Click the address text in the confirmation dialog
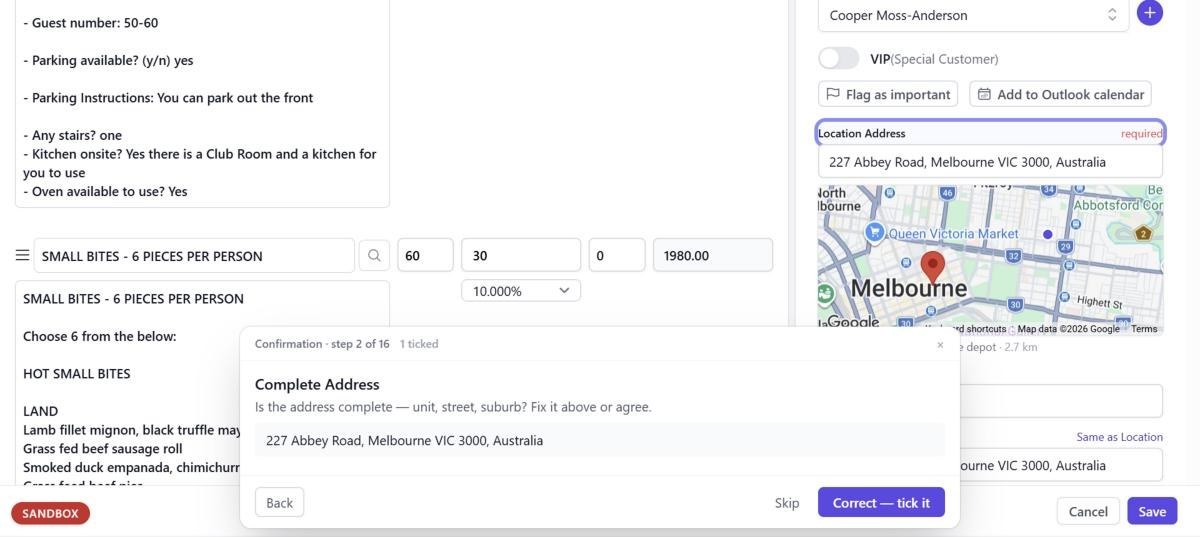 405,440
